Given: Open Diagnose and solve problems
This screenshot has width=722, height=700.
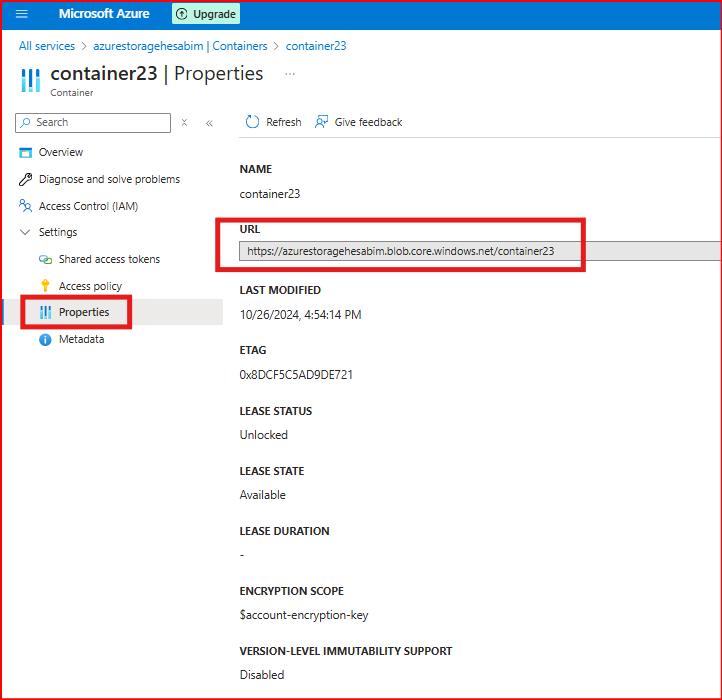Looking at the screenshot, I should tap(109, 179).
